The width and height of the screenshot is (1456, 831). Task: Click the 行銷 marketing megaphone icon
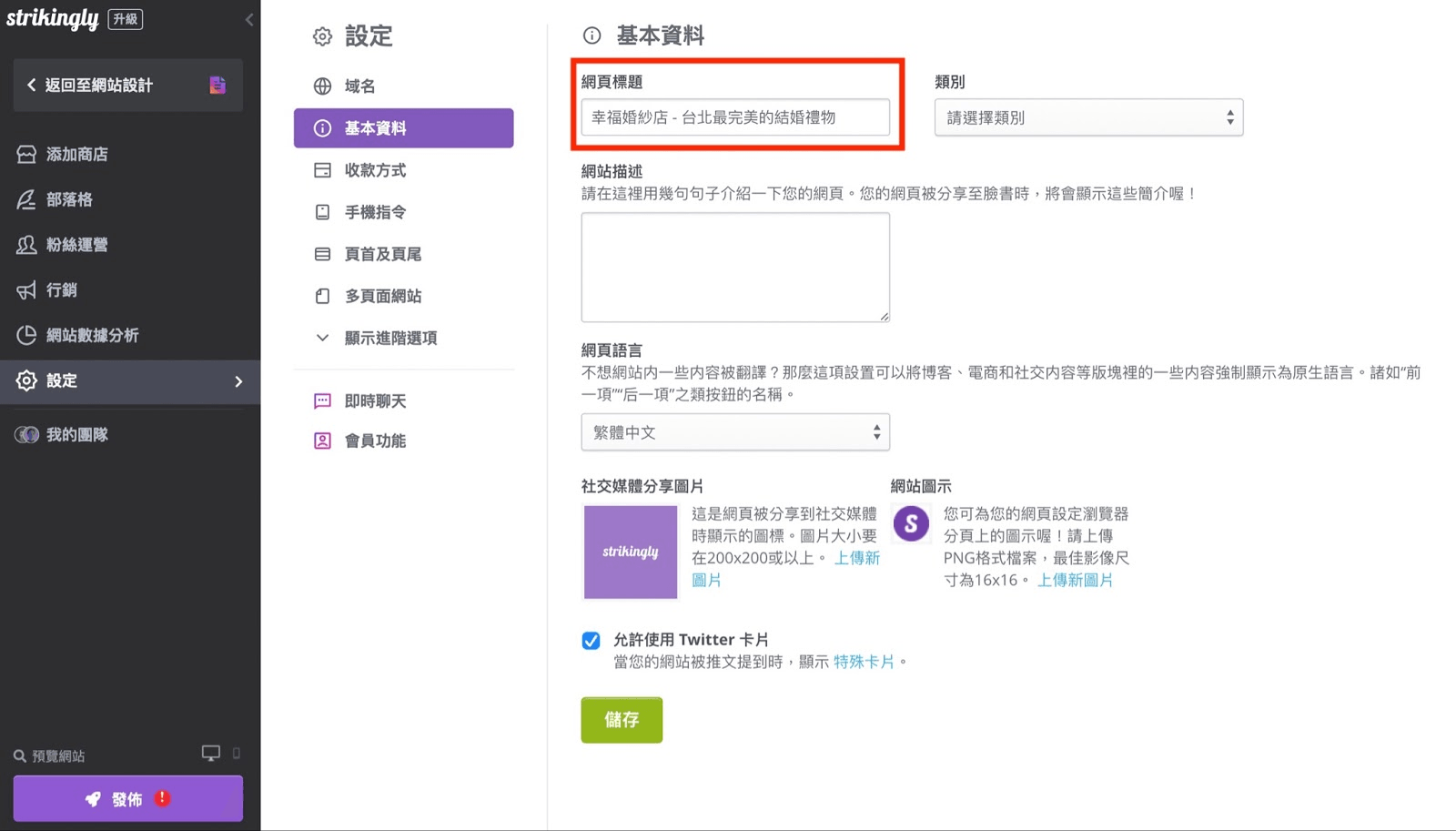pos(25,289)
